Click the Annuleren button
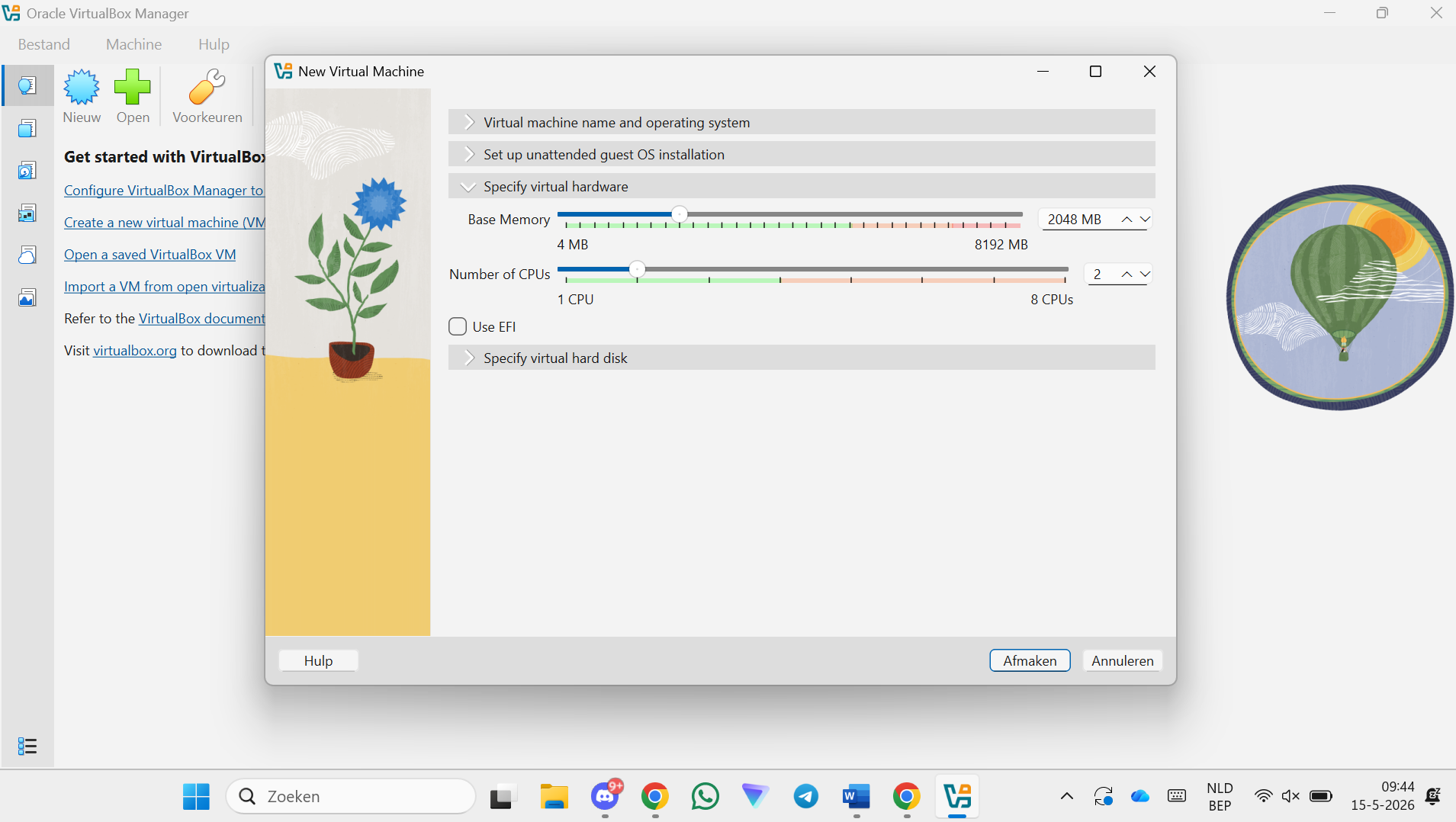 (1122, 660)
